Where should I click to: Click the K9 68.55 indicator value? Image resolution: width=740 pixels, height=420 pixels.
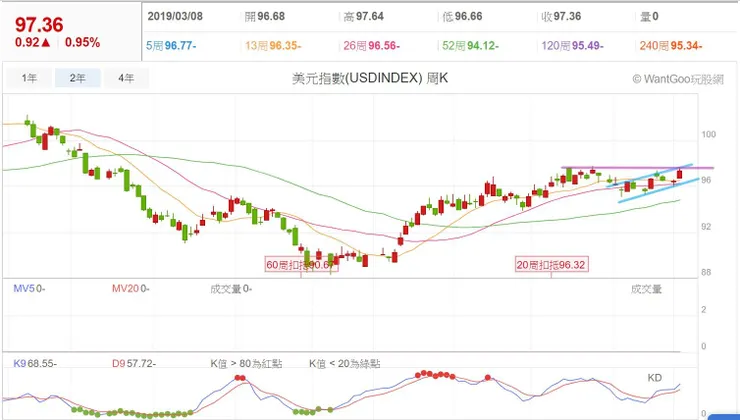point(35,363)
